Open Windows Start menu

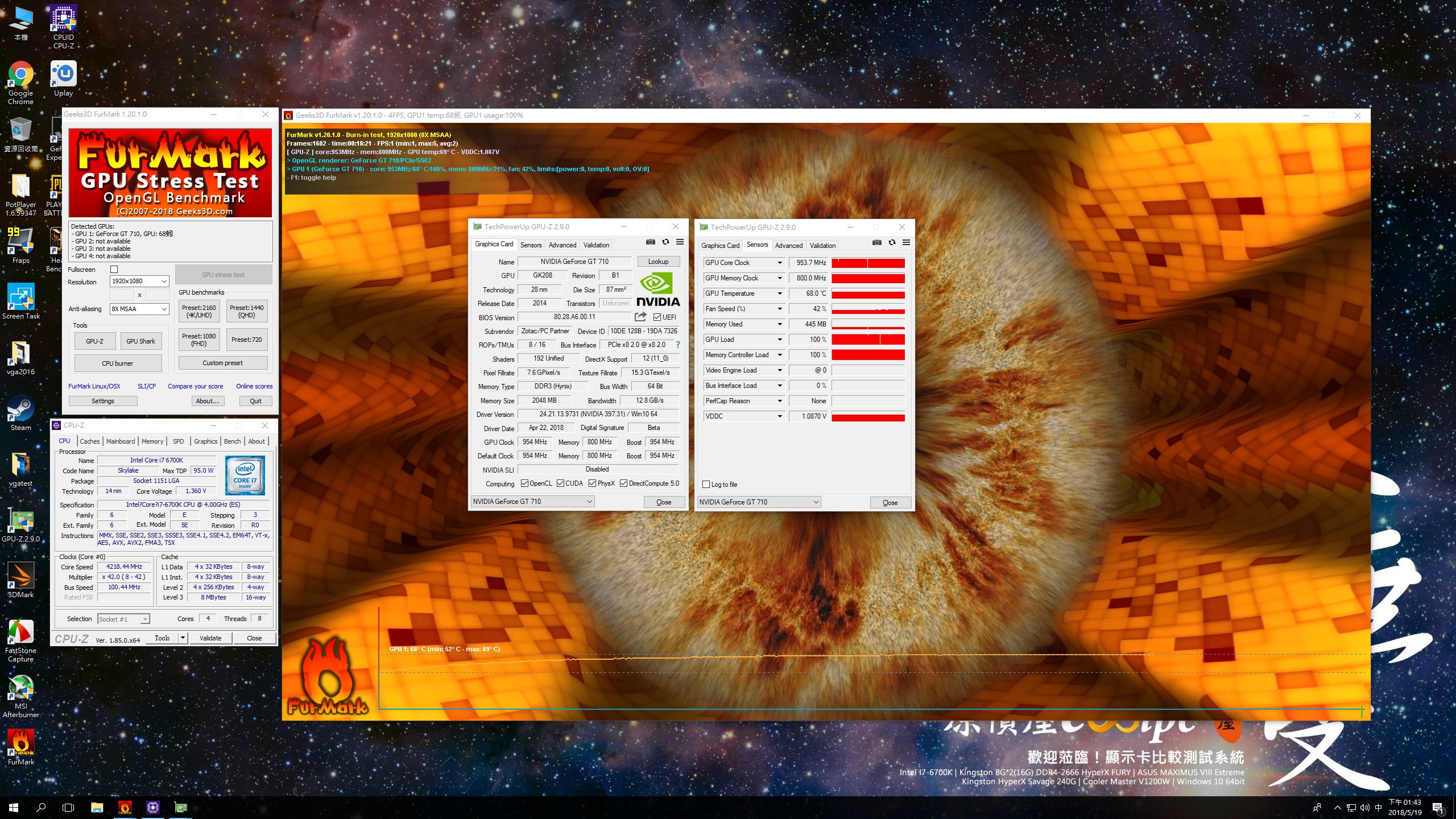(14, 808)
